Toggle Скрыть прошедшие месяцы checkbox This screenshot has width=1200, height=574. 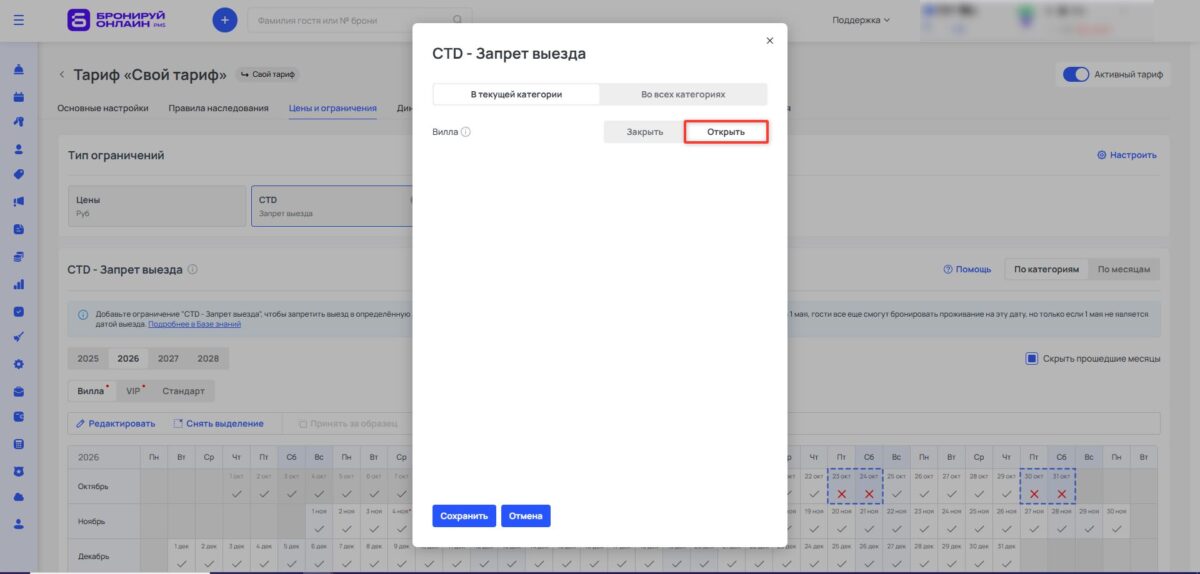point(1033,358)
